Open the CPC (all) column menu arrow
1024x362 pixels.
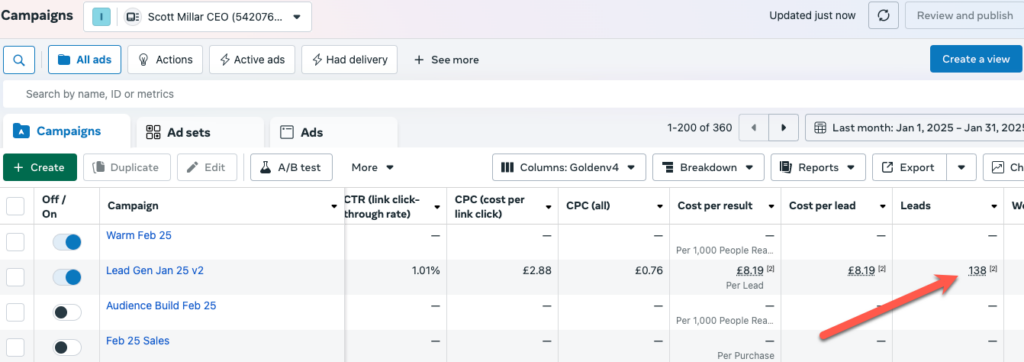click(x=660, y=206)
